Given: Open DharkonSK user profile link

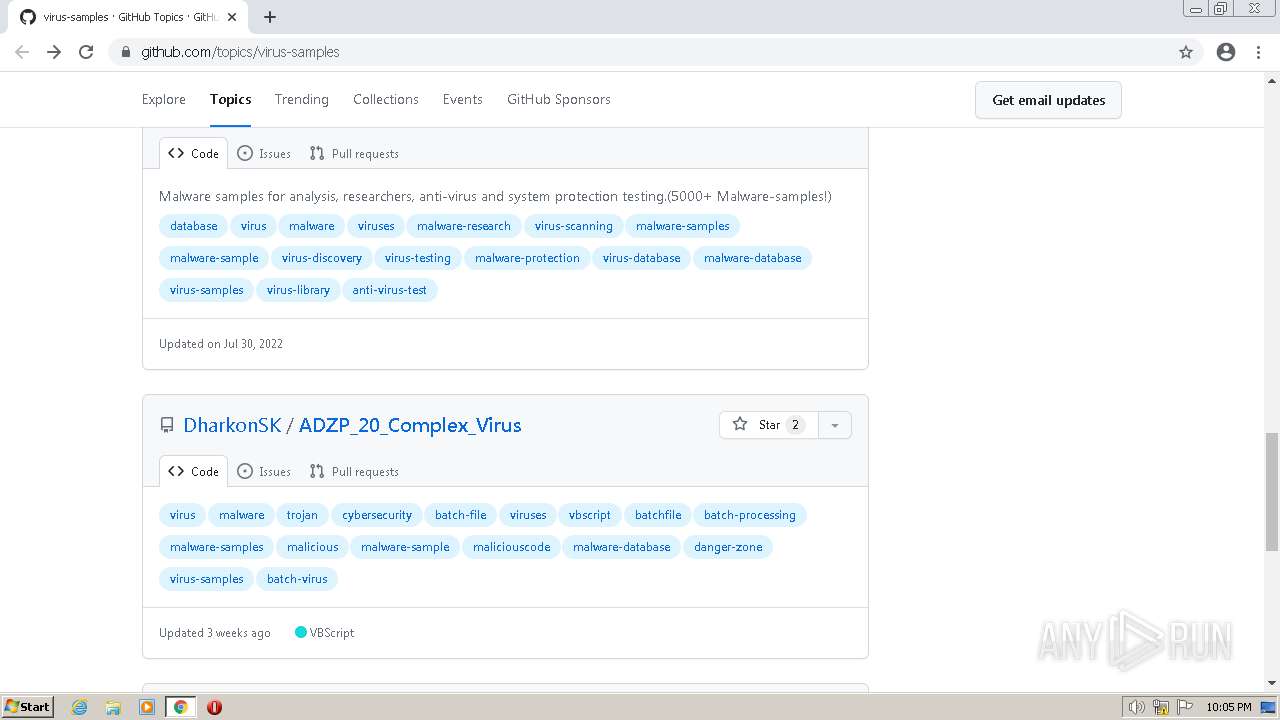Looking at the screenshot, I should click(x=232, y=425).
